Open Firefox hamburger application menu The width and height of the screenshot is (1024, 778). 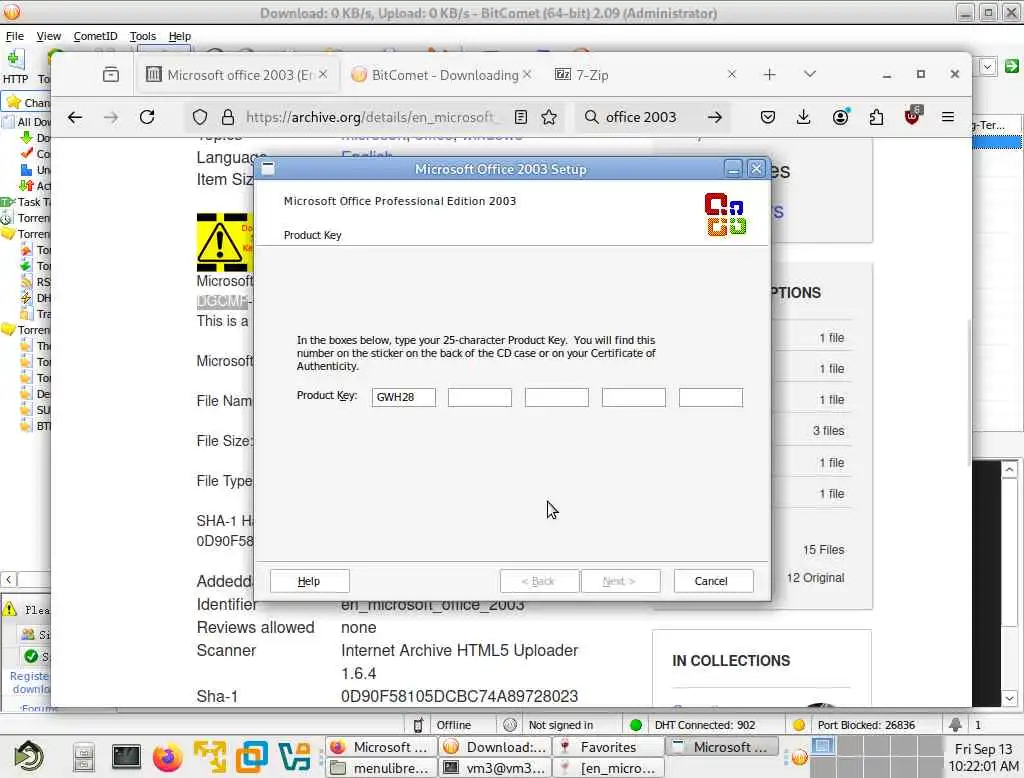pos(948,117)
